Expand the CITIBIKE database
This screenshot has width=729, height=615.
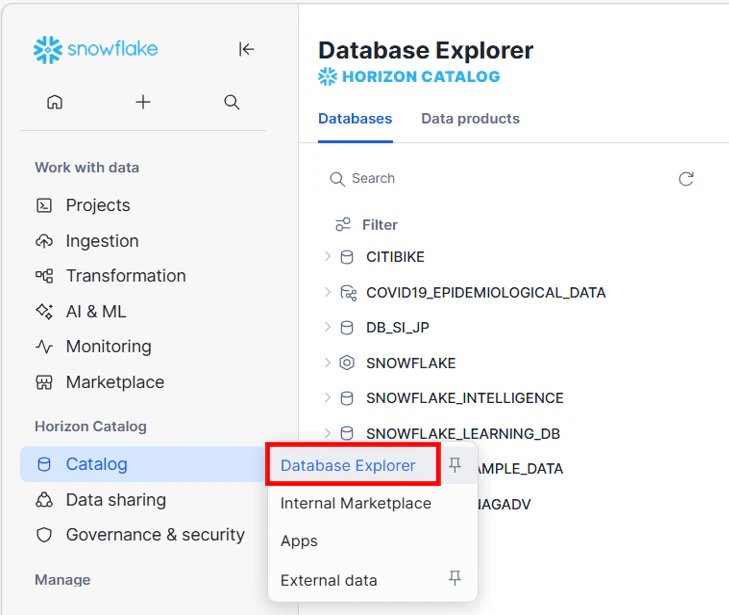click(328, 257)
